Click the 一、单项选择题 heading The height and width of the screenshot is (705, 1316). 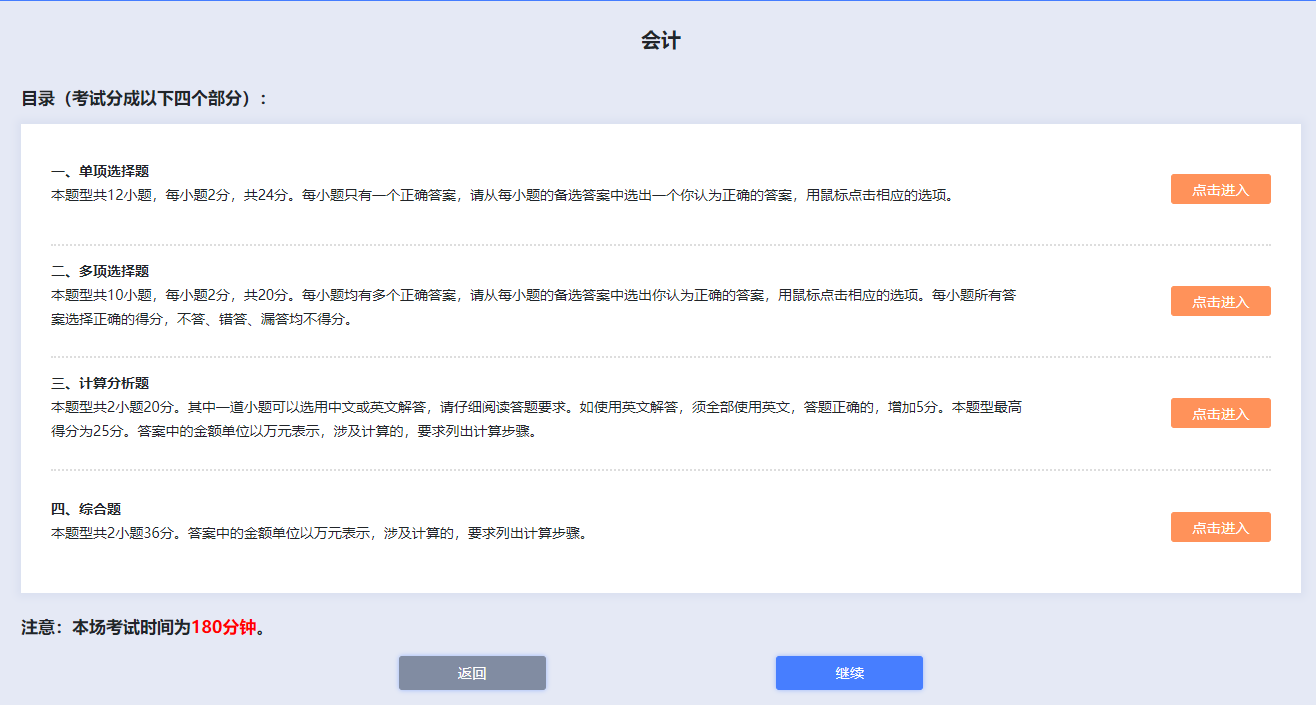(100, 171)
